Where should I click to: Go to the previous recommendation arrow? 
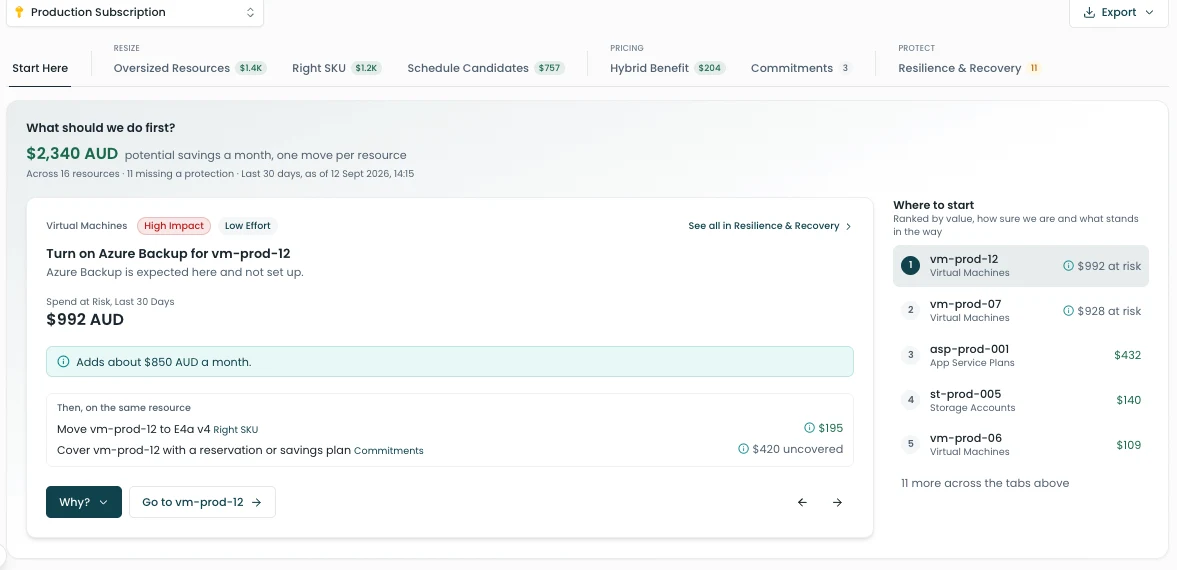tap(802, 502)
